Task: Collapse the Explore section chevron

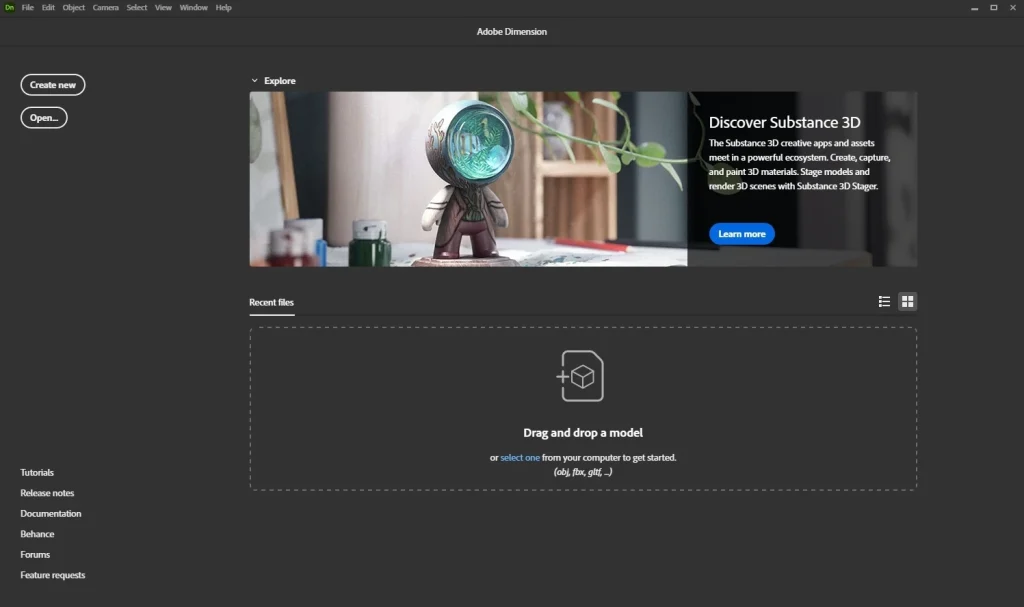Action: click(x=255, y=81)
